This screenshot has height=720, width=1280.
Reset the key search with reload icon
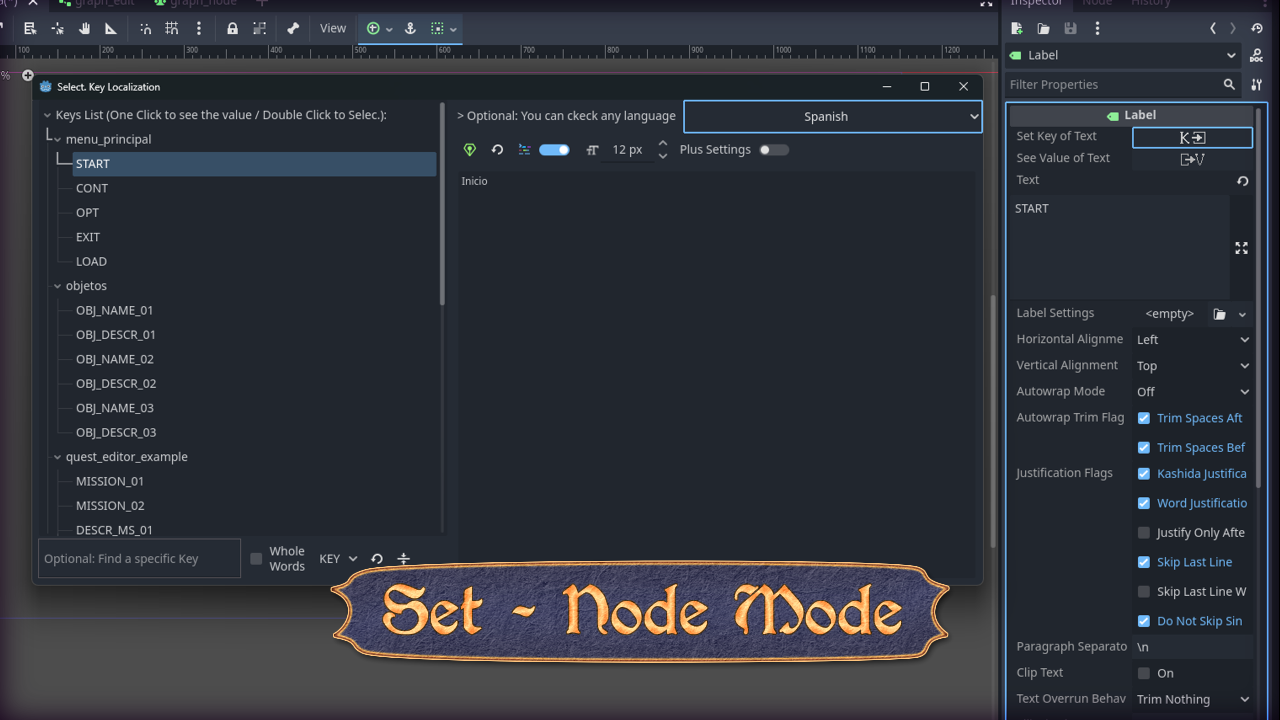377,559
